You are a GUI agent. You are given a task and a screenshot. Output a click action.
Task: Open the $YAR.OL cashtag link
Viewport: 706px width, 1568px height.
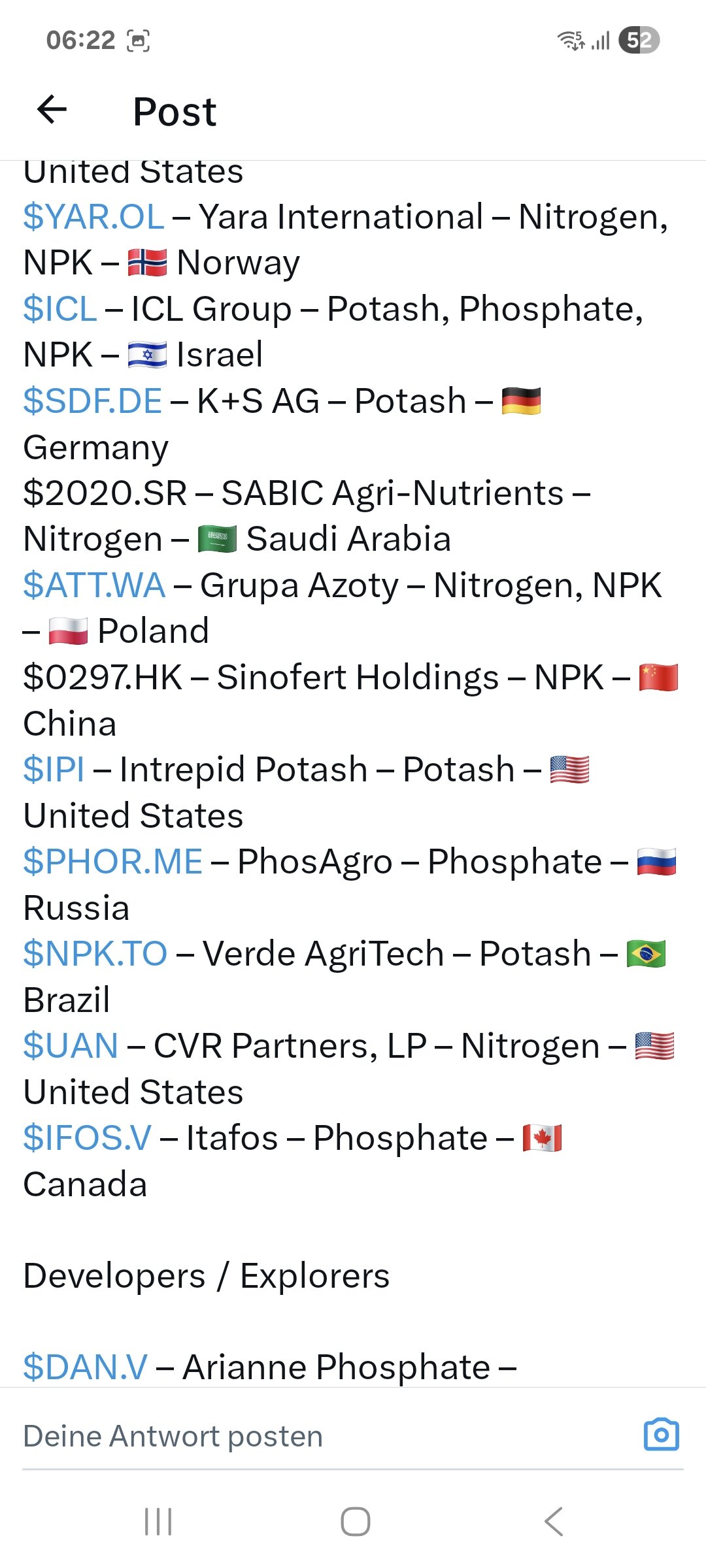click(93, 217)
